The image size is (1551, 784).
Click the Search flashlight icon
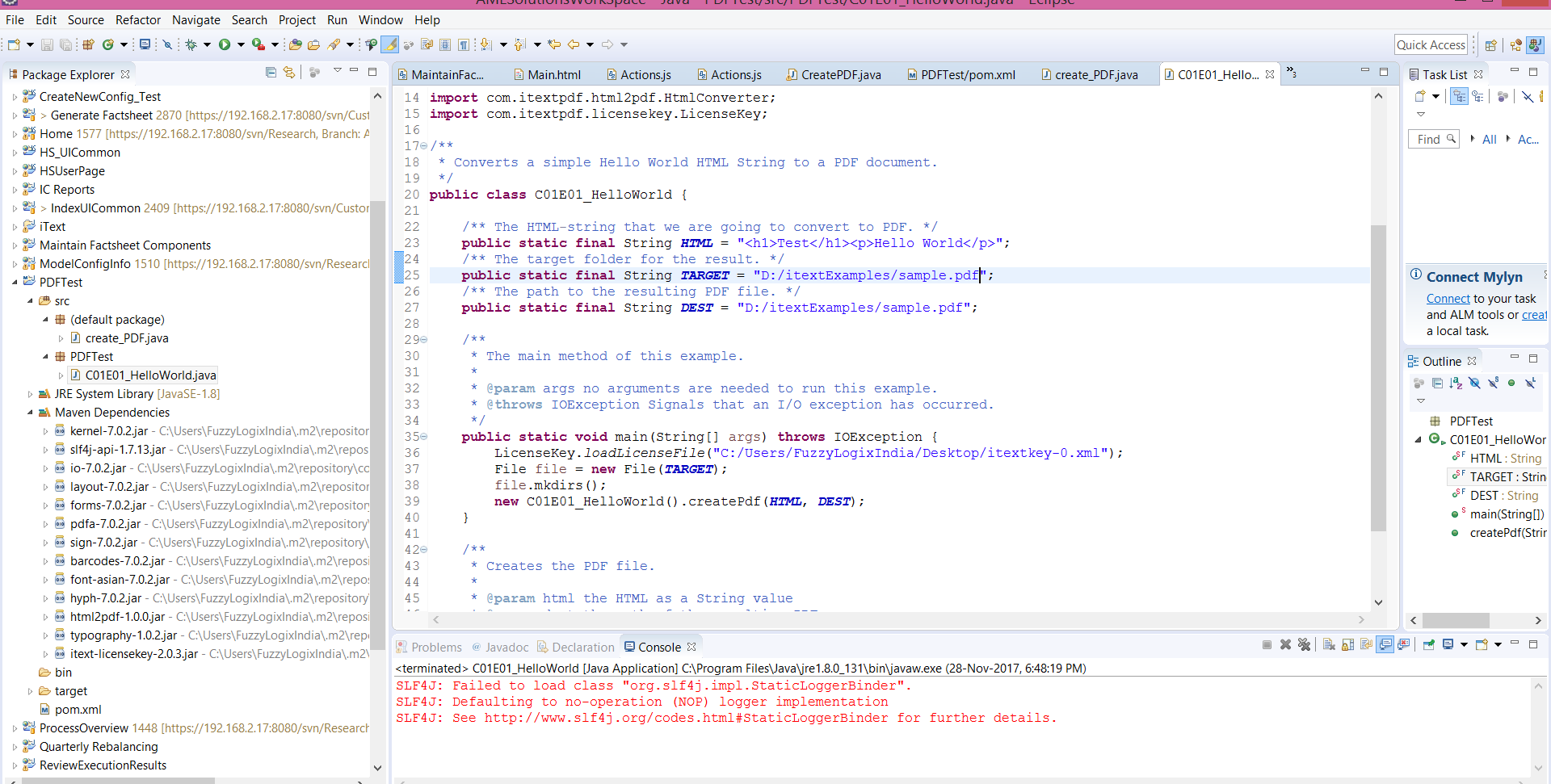click(332, 44)
